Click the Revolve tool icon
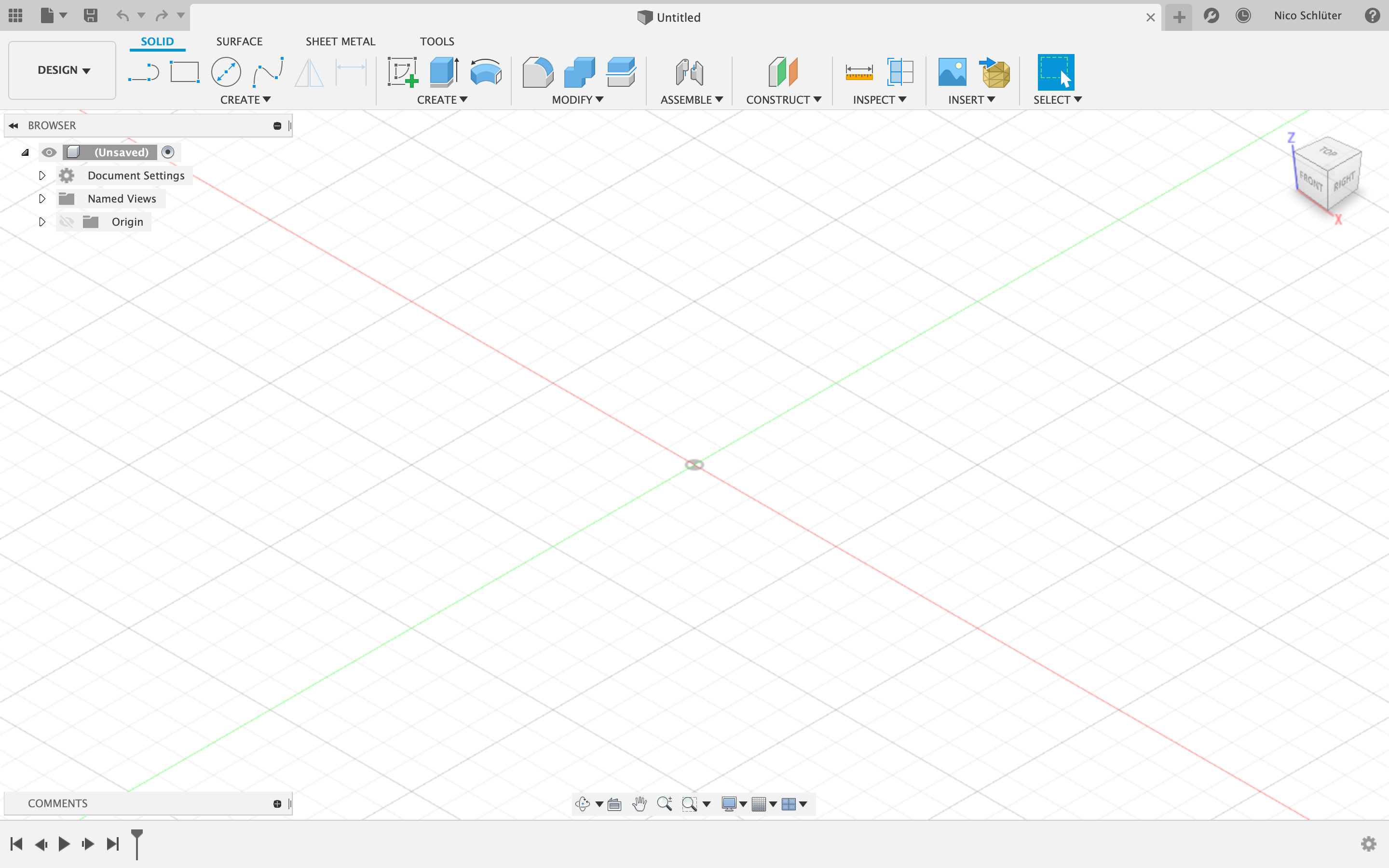 [486, 73]
